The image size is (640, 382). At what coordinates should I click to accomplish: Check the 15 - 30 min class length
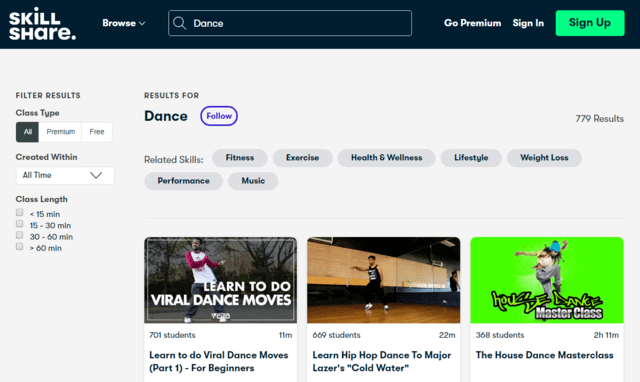19,224
